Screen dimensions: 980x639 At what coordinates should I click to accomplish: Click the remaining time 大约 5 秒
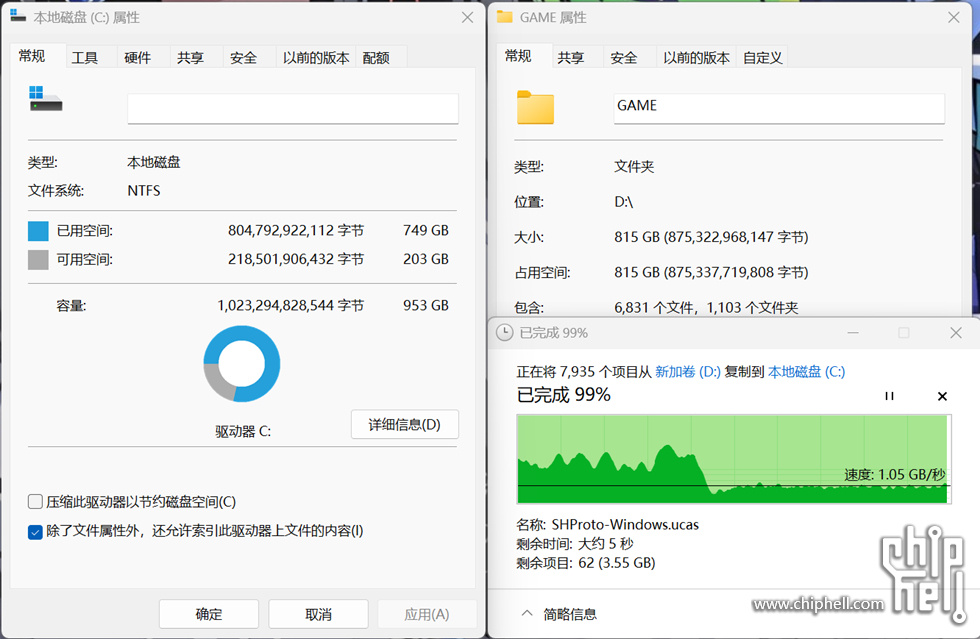pos(606,544)
